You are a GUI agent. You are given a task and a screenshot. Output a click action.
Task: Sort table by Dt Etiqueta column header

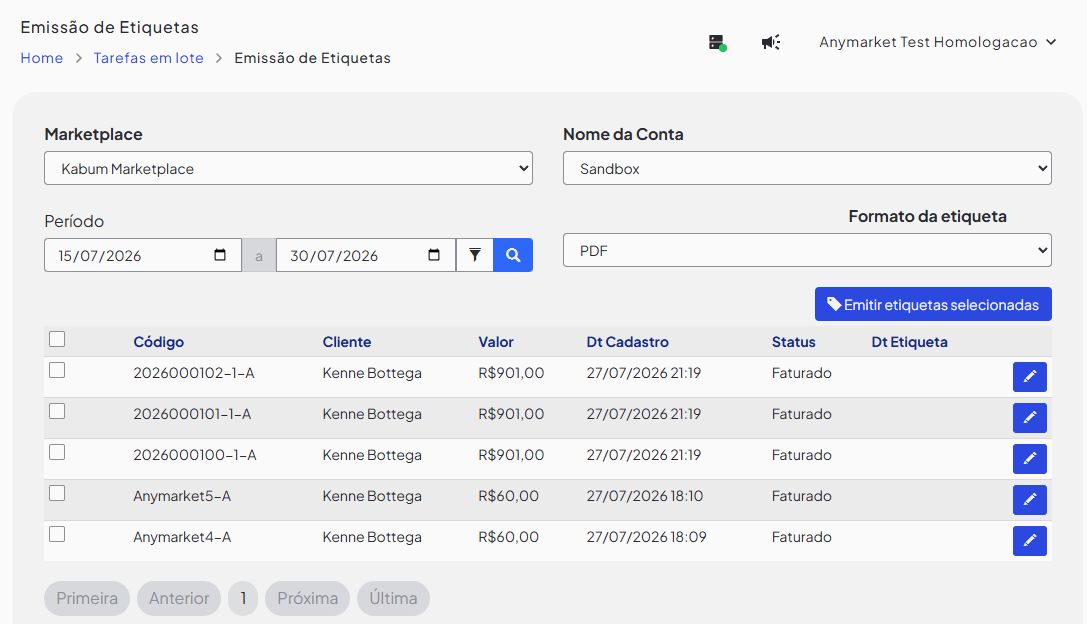click(x=910, y=342)
